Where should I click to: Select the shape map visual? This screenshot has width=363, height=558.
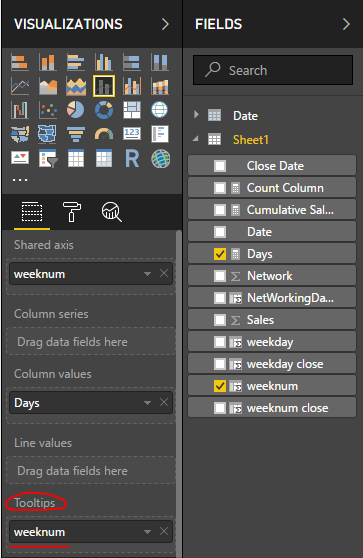48,134
